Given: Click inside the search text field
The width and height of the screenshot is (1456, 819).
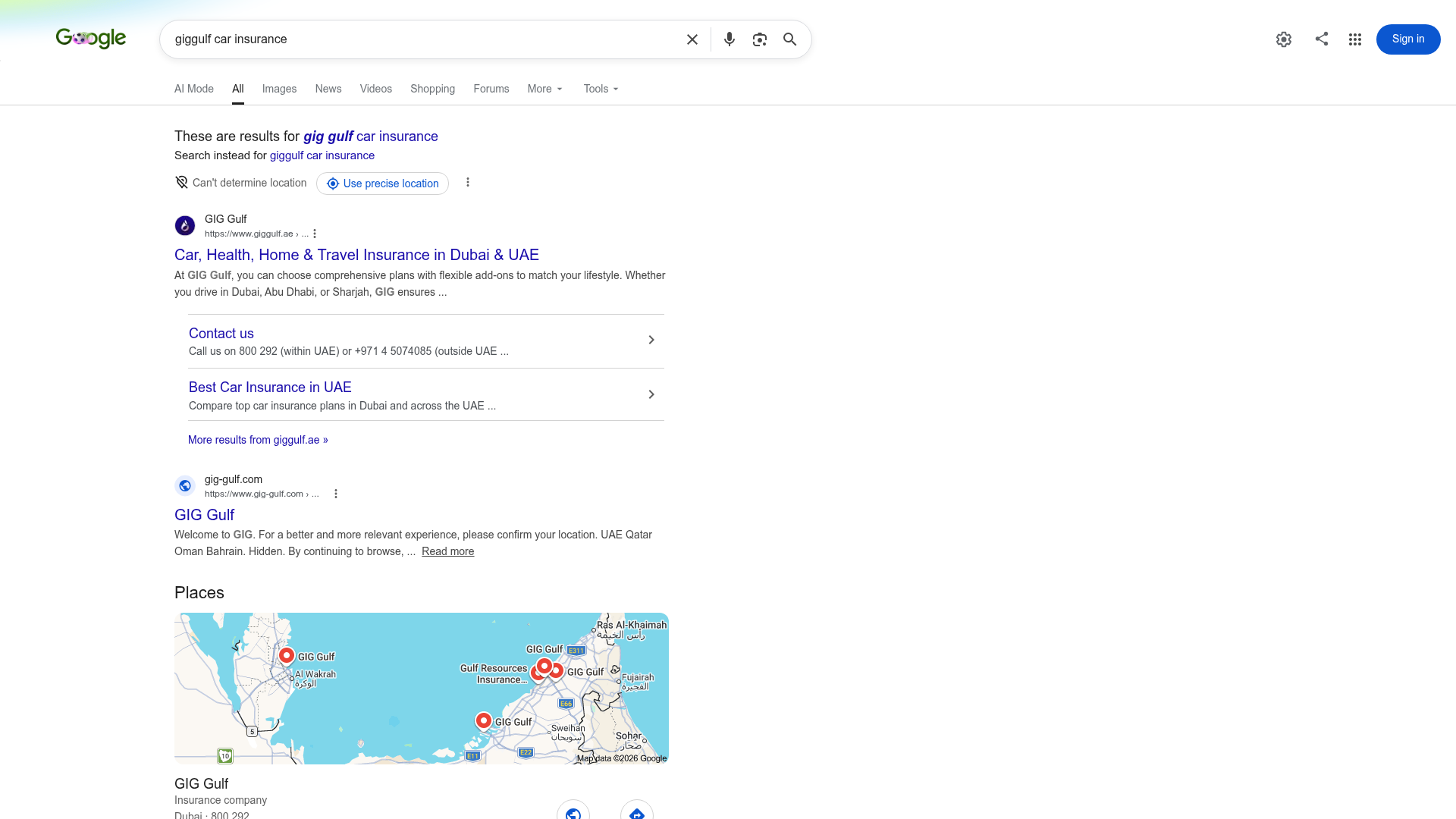Looking at the screenshot, I should (x=425, y=39).
